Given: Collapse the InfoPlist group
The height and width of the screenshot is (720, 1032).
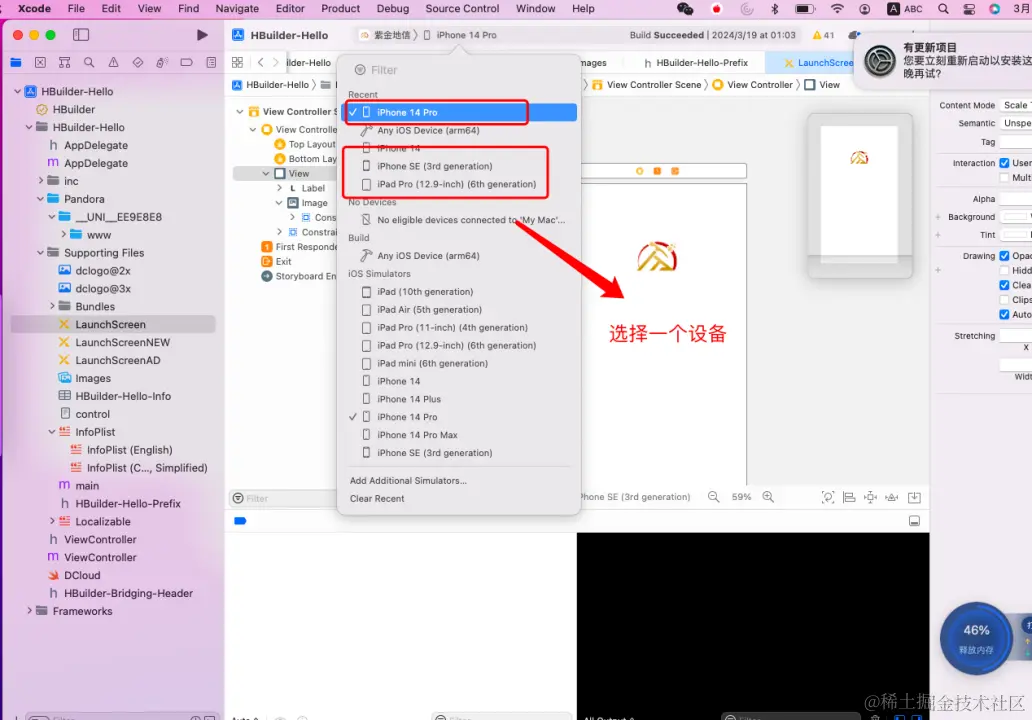Looking at the screenshot, I should point(52,432).
